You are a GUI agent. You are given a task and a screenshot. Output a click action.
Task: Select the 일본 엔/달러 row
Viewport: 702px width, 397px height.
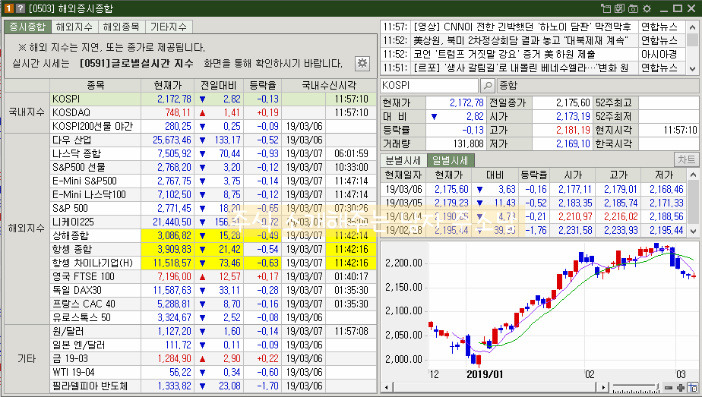coord(213,345)
